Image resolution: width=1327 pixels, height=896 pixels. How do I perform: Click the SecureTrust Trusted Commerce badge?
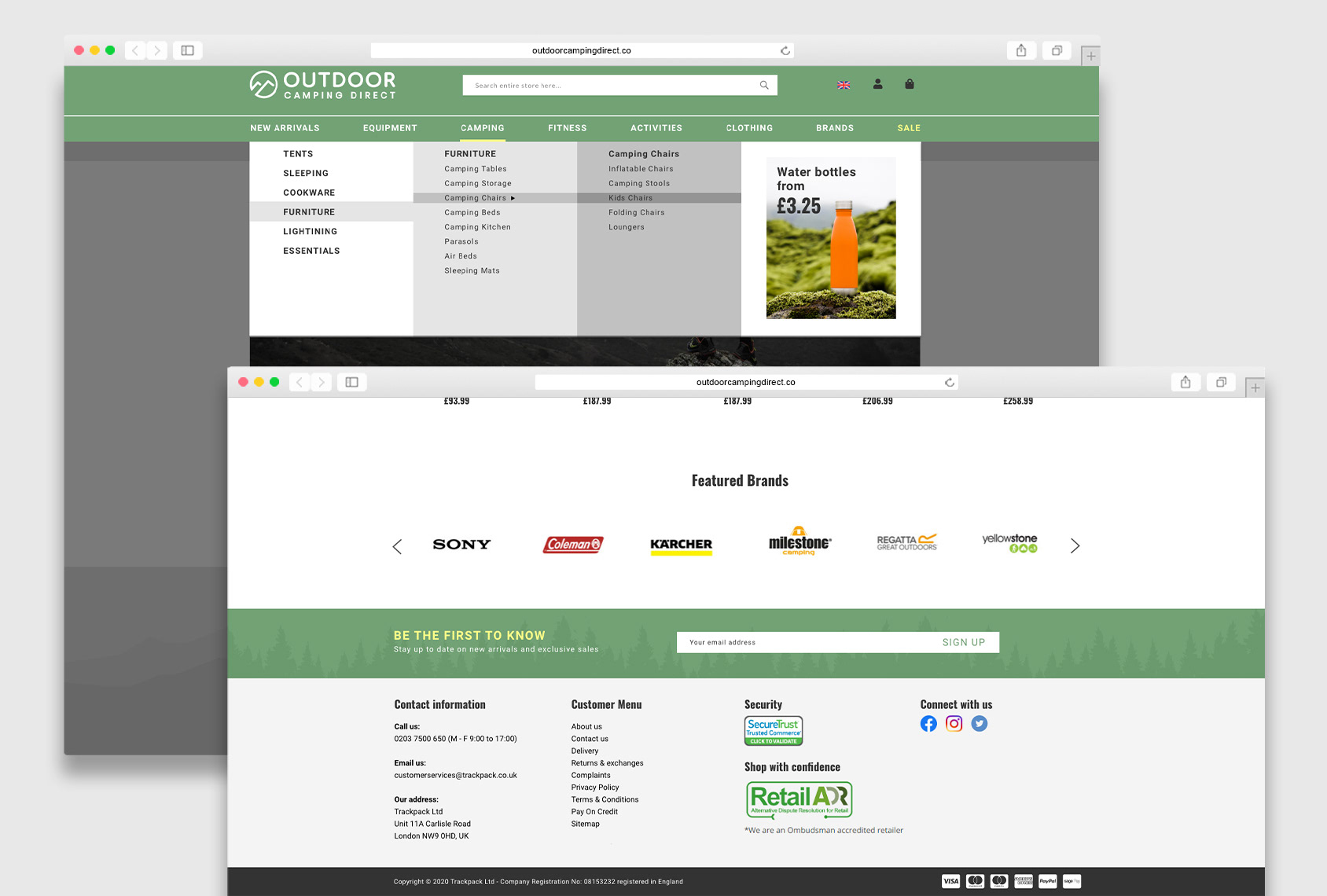pyautogui.click(x=774, y=731)
